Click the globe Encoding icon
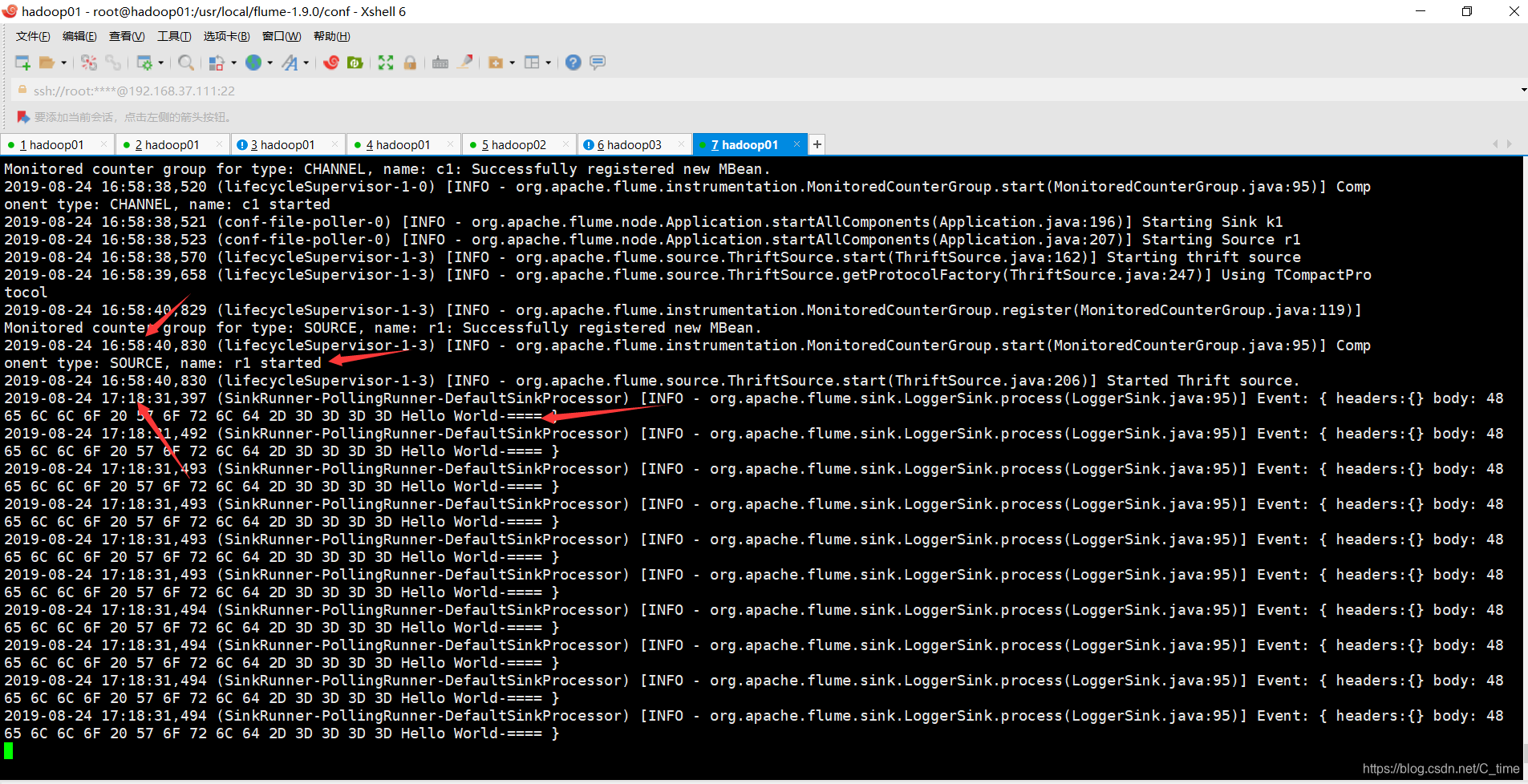The image size is (1528, 784). 253,63
